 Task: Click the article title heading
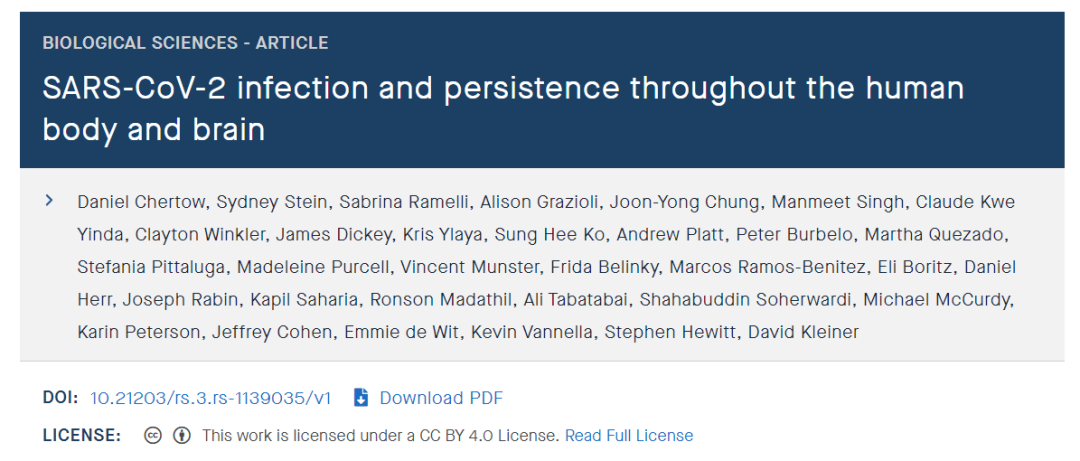pyautogui.click(x=503, y=109)
